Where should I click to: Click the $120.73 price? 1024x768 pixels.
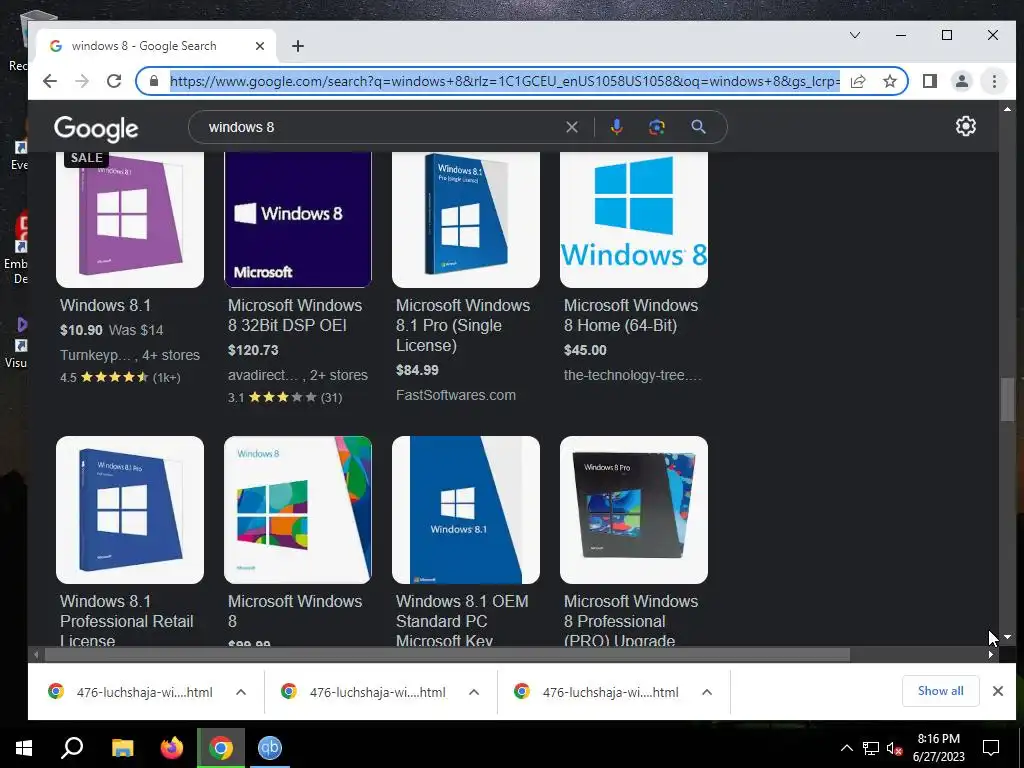coord(253,350)
